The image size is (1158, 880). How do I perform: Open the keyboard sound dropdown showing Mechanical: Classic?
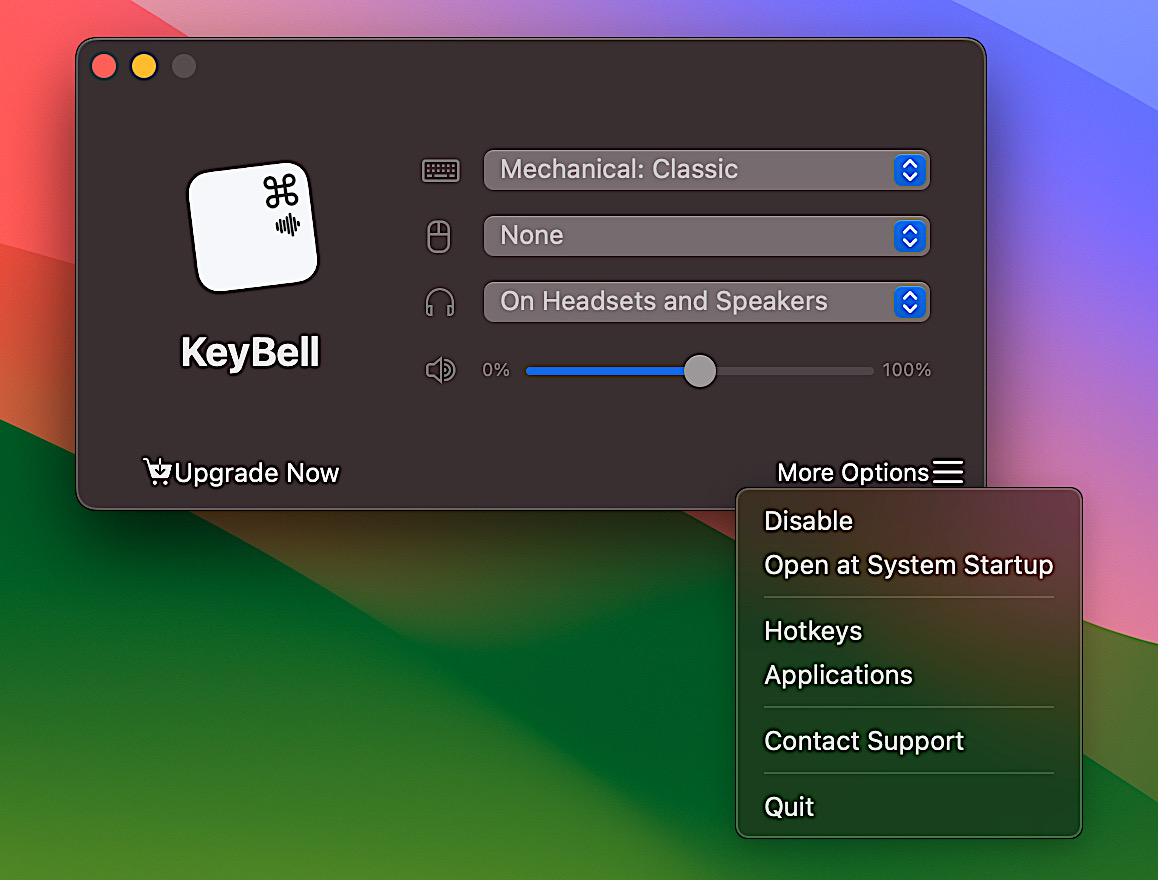click(x=706, y=170)
